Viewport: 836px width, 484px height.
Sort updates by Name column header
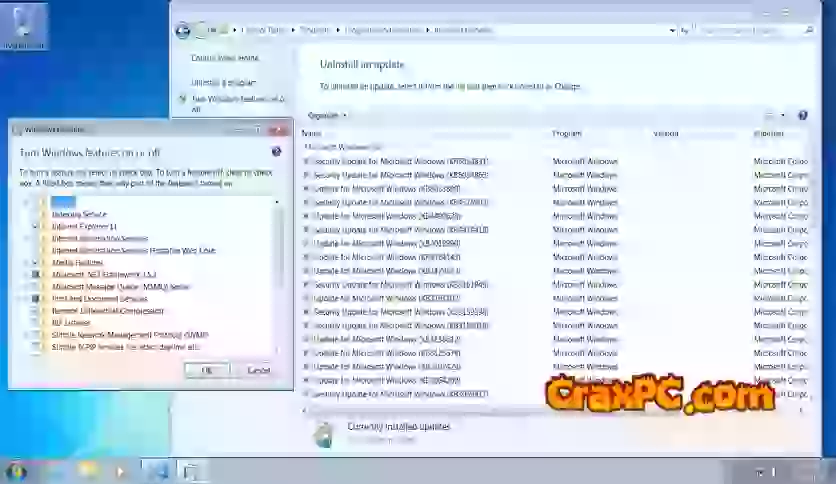coord(312,133)
